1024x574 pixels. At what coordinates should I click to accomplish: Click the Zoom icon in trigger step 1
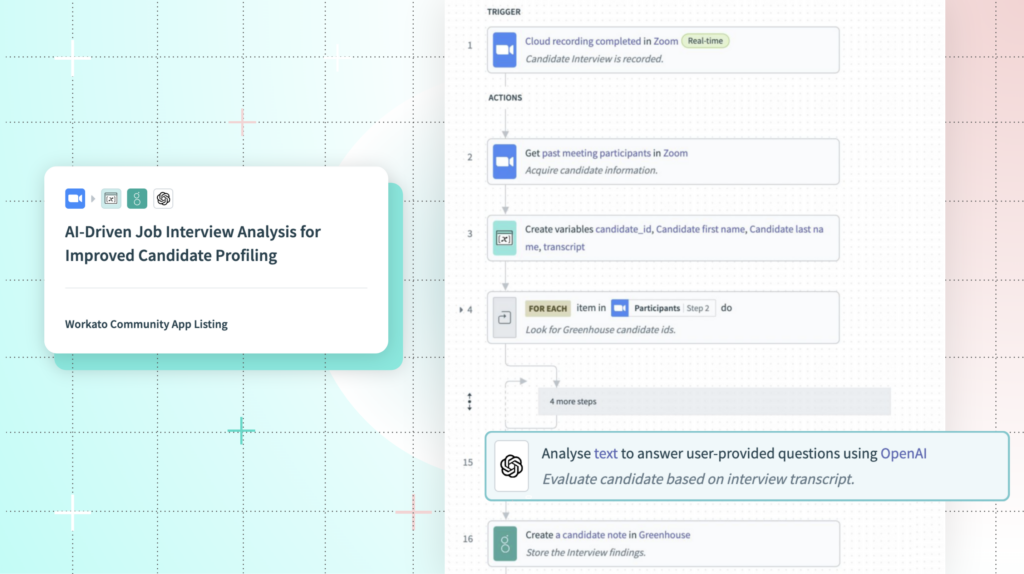tap(504, 50)
